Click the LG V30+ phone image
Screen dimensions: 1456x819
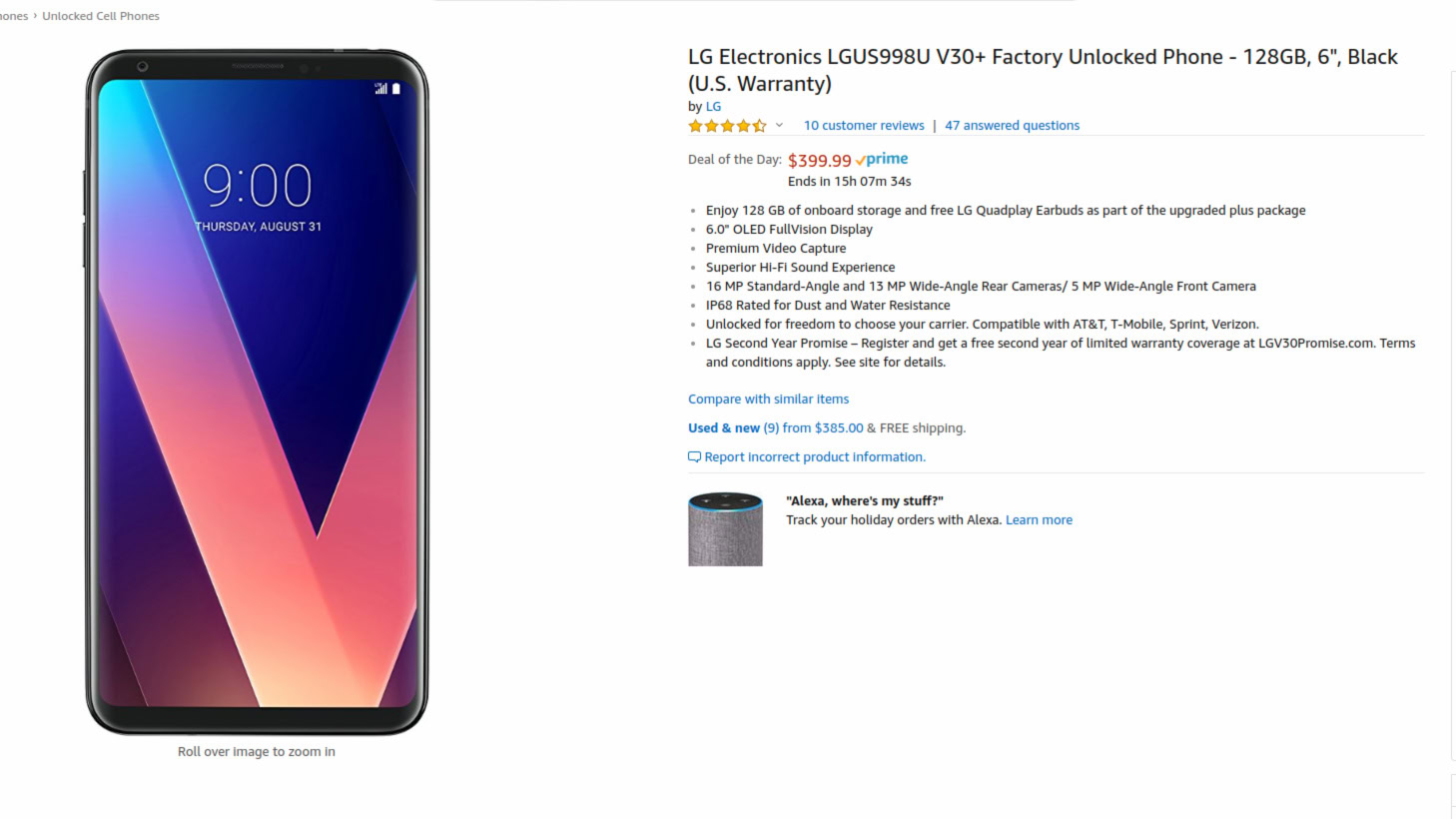pos(257,392)
